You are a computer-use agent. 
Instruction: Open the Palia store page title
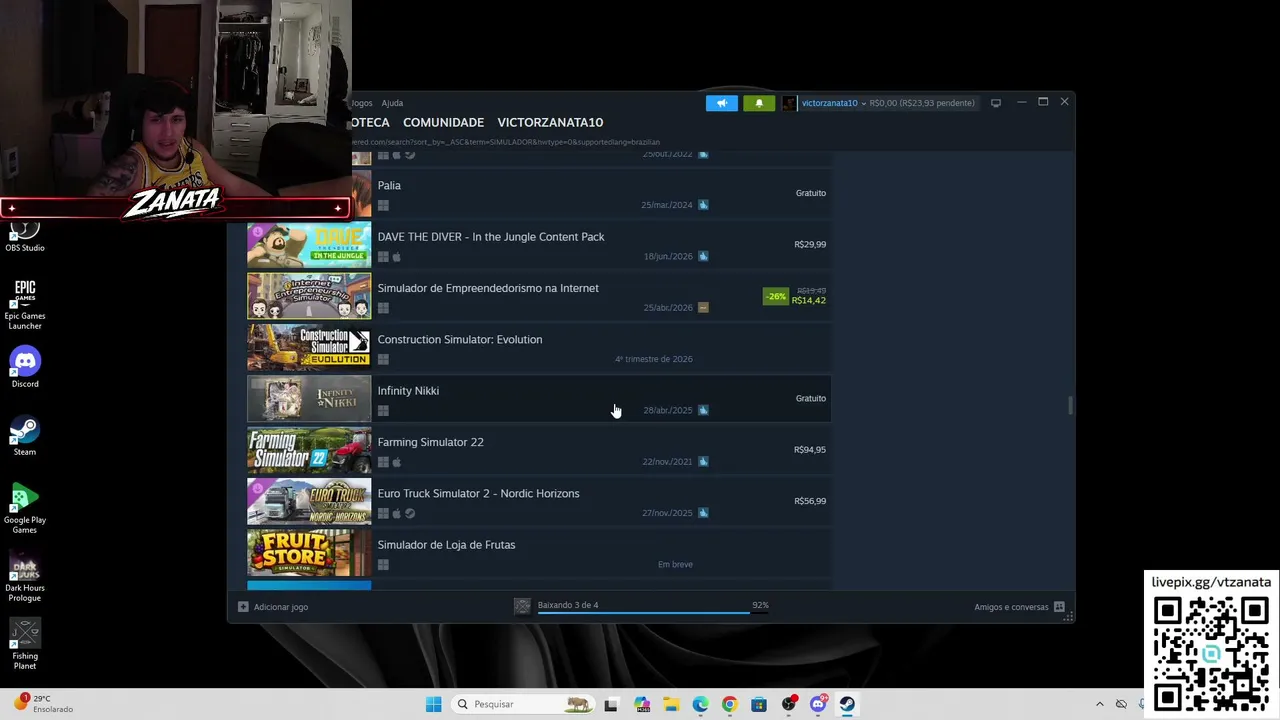(389, 185)
